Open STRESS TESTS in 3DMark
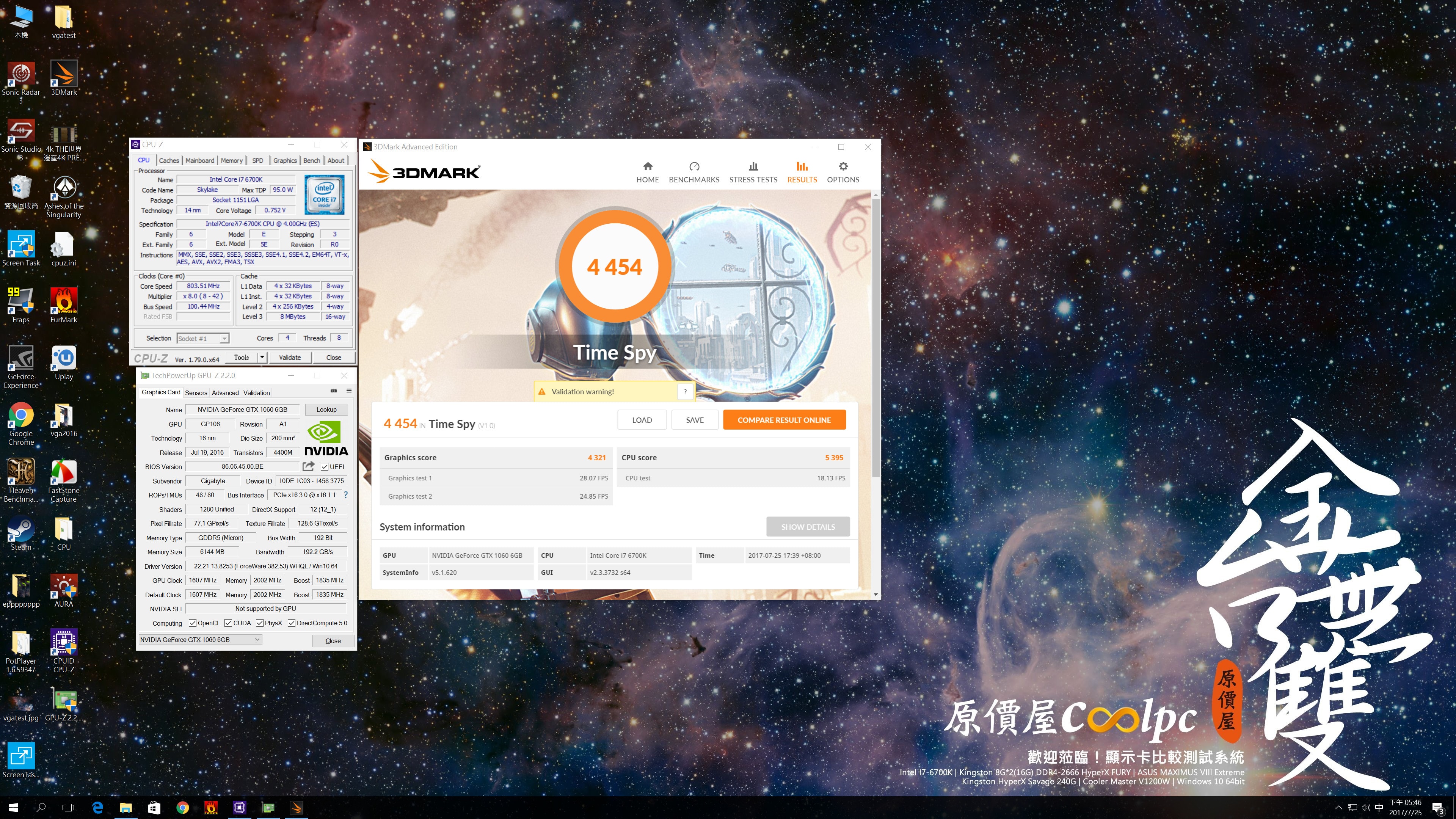This screenshot has width=1456, height=819. pos(753,172)
